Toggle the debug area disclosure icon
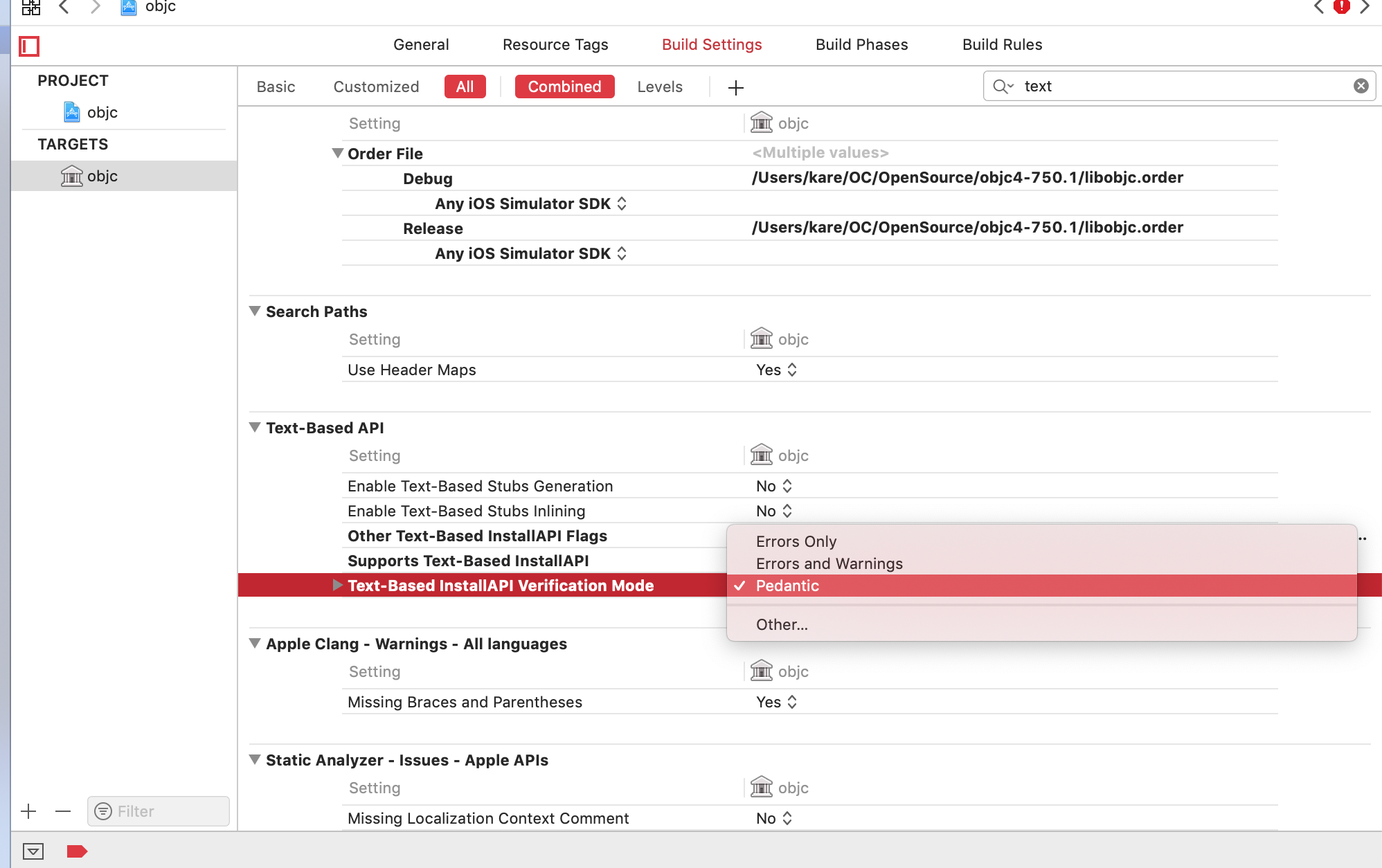The width and height of the screenshot is (1382, 868). 33,851
